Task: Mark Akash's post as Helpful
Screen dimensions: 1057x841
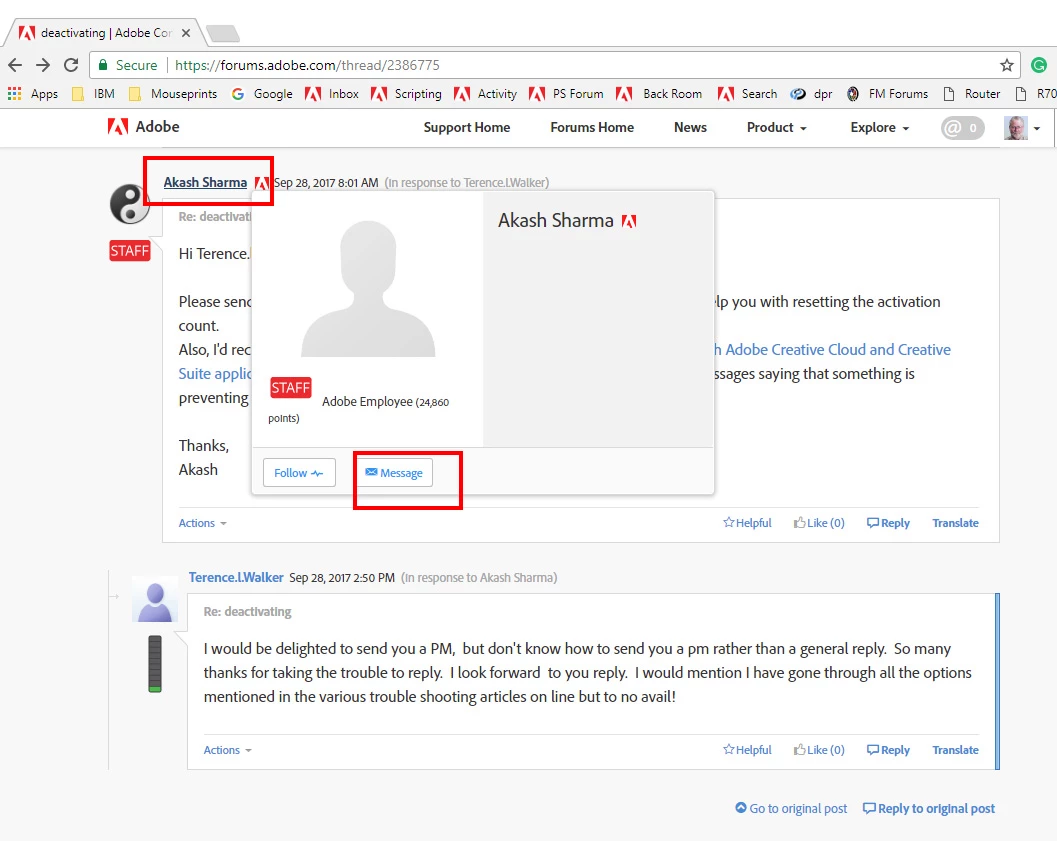Action: tap(747, 523)
